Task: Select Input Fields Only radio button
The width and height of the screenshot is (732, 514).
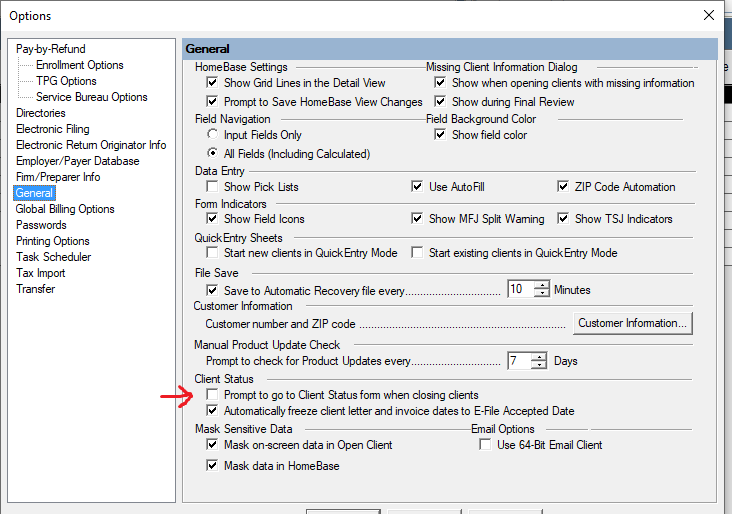Action: (x=212, y=135)
